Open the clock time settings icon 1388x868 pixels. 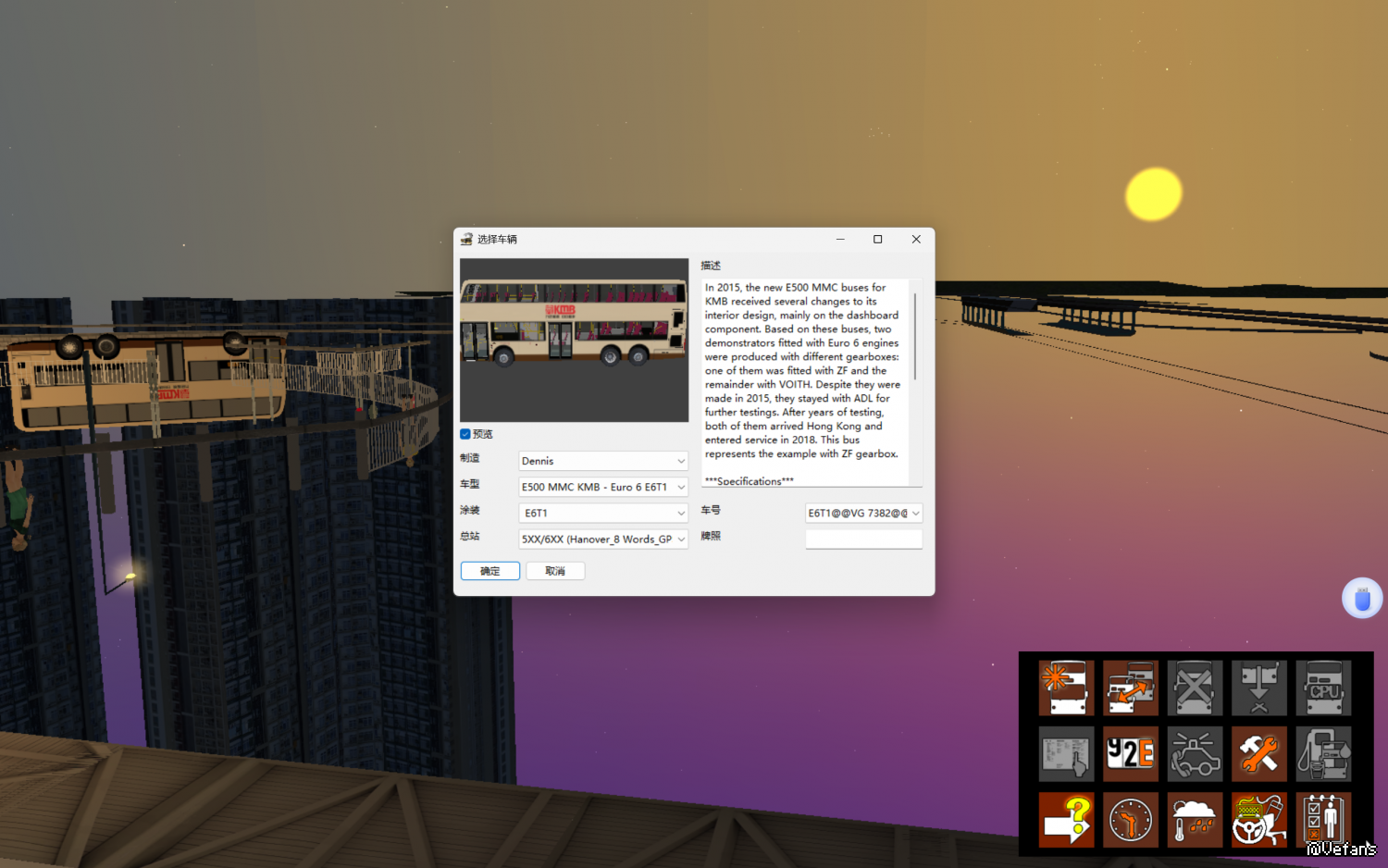point(1130,820)
